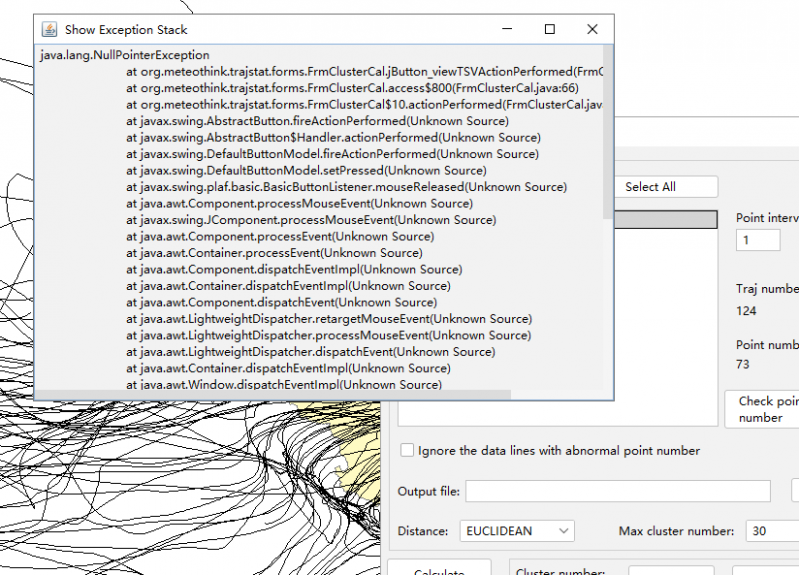Close the Show Exception Stack window

point(592,30)
